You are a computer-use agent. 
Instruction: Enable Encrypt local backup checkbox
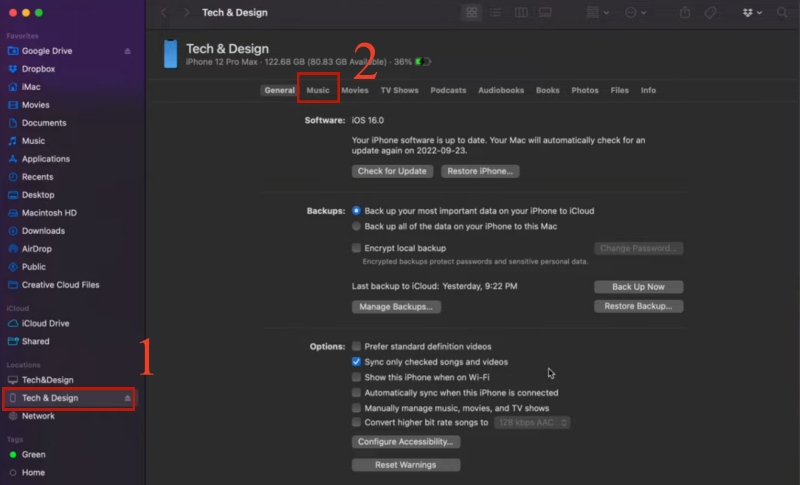(356, 248)
